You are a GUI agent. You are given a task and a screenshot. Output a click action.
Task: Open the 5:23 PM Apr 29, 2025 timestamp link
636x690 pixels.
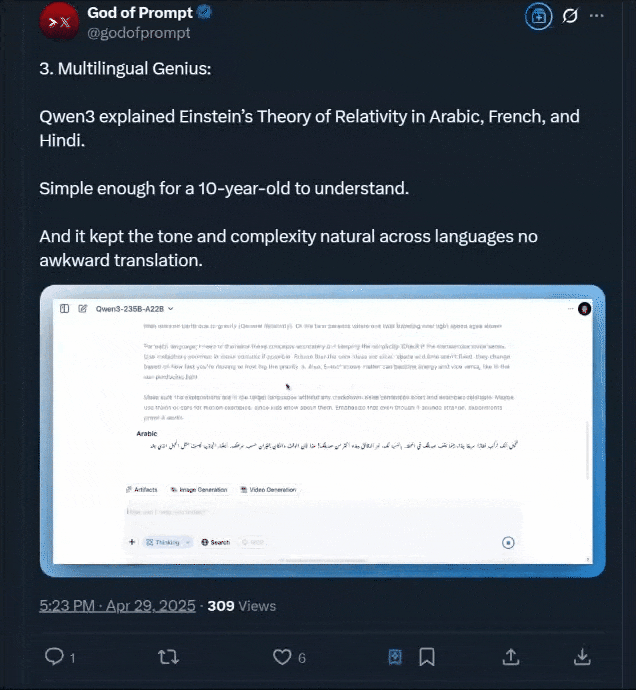[117, 605]
